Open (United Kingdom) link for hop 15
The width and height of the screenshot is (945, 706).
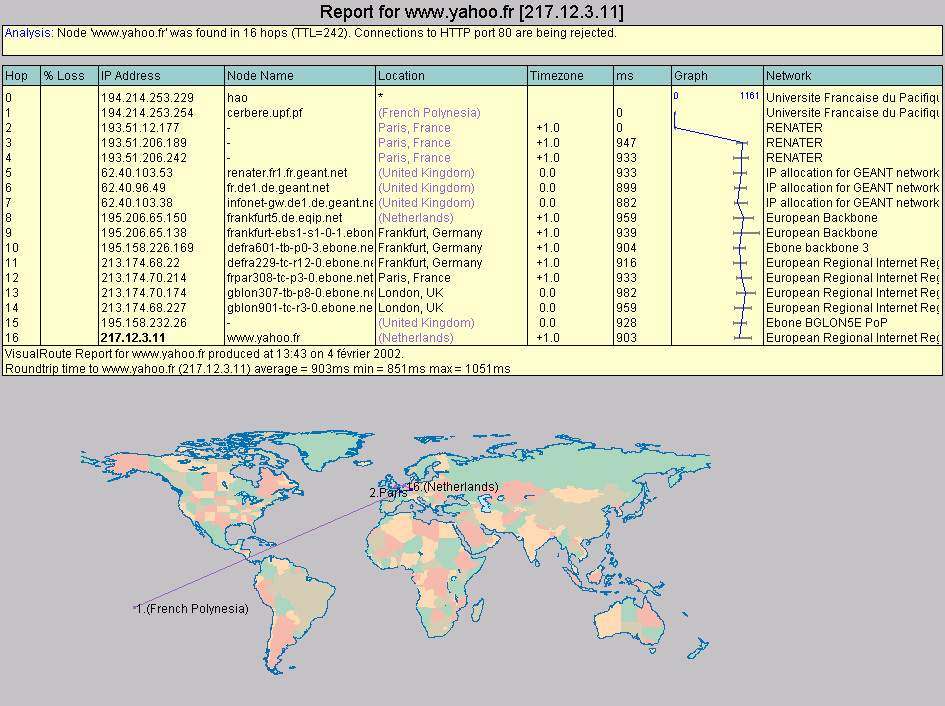426,323
